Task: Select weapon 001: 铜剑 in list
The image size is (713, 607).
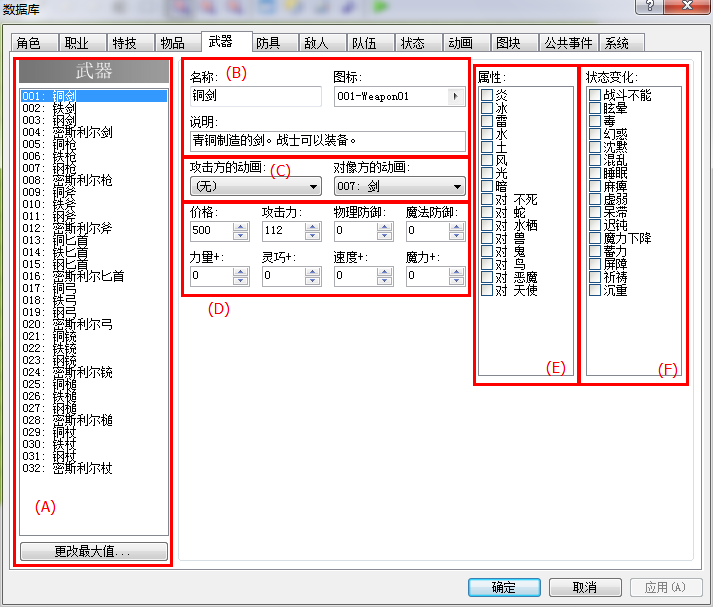Action: pos(94,96)
